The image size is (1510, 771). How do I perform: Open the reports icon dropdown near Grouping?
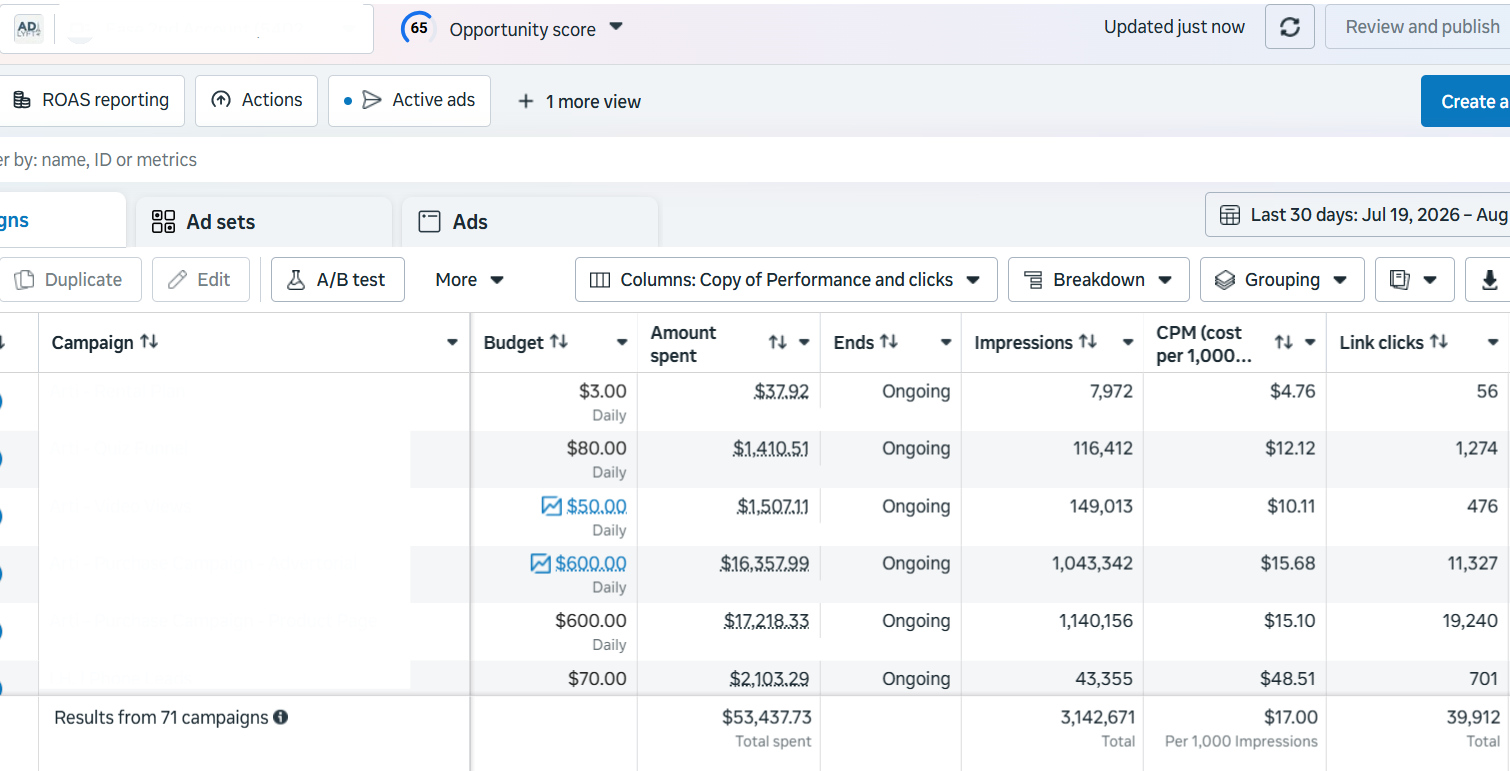click(x=1415, y=280)
